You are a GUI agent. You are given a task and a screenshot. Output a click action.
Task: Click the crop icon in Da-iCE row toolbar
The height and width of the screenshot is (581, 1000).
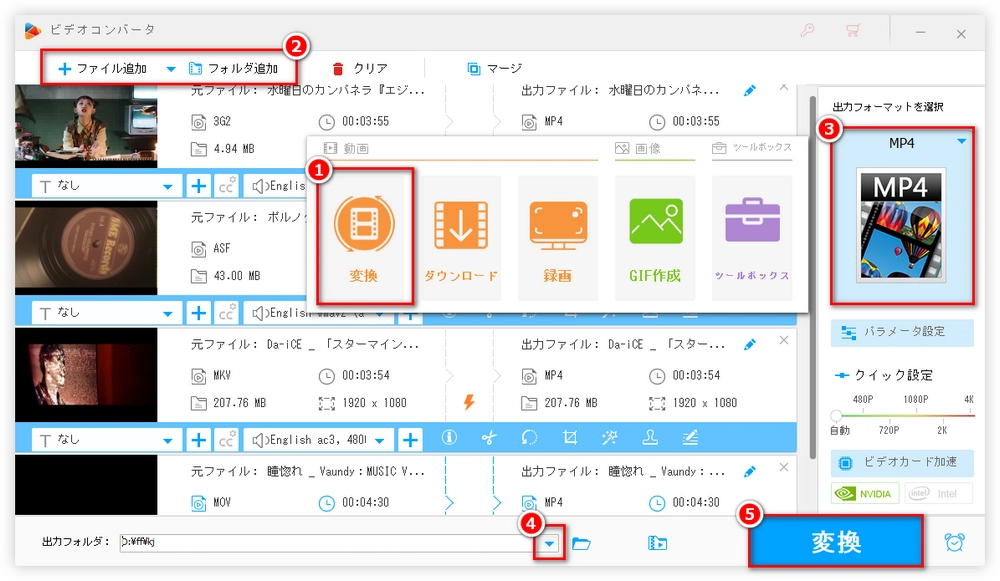pos(570,438)
